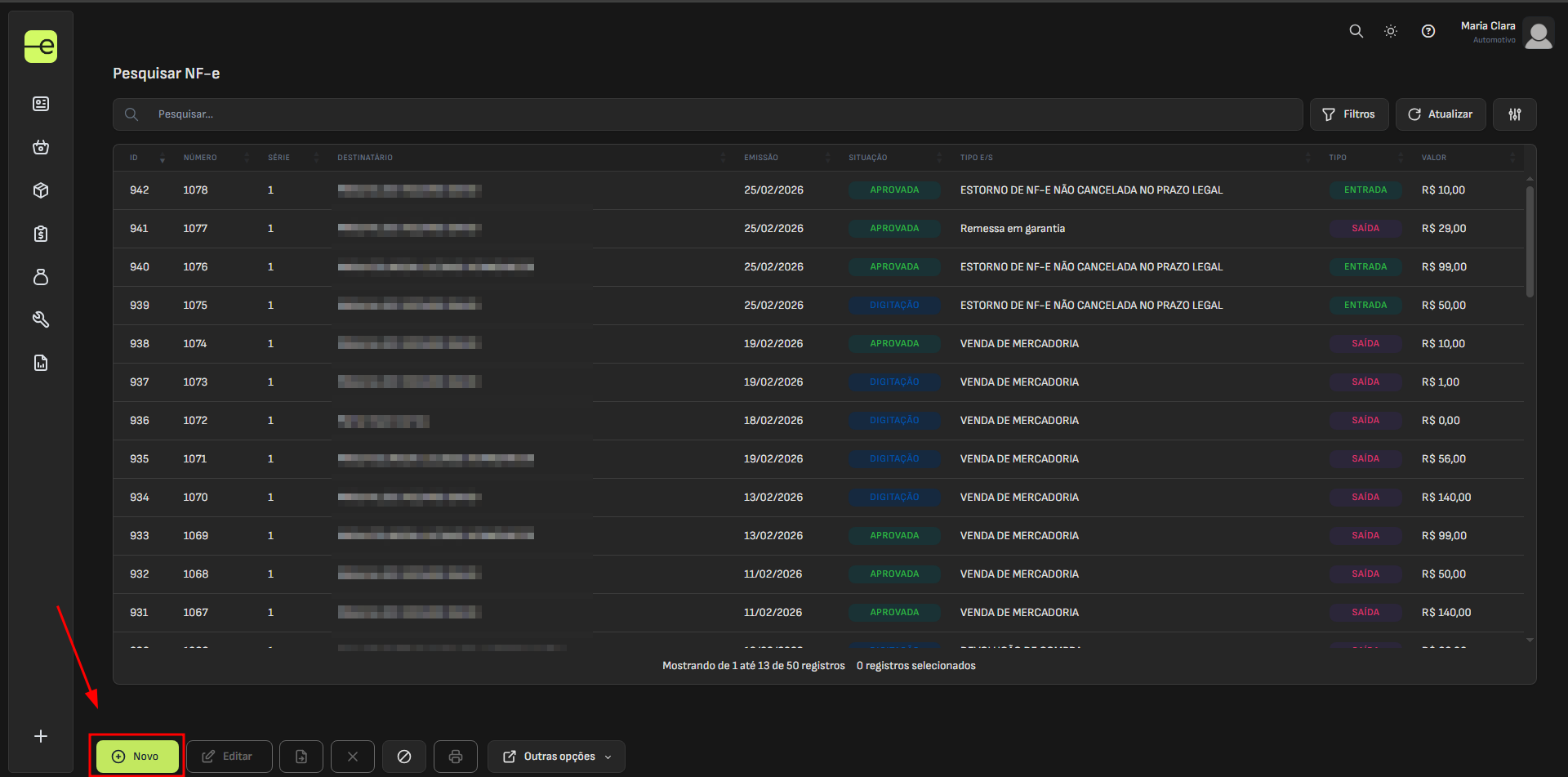The height and width of the screenshot is (777, 1568).
Task: Click the shopping basket sidebar icon
Action: click(x=41, y=147)
